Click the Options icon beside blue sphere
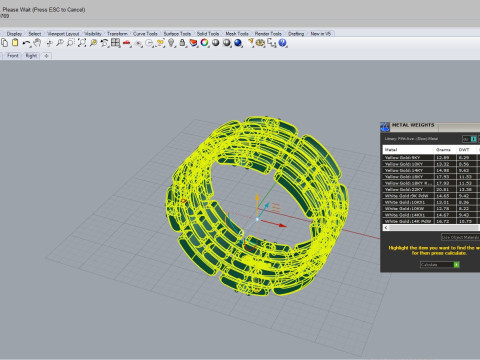The width and height of the screenshot is (480, 360). [250, 42]
